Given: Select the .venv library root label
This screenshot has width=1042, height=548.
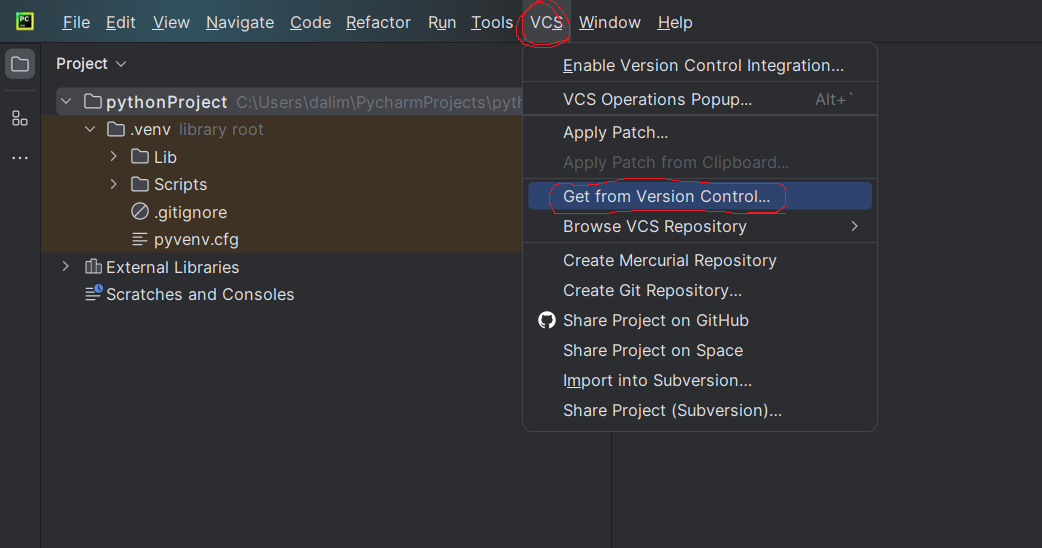Looking at the screenshot, I should point(197,130).
